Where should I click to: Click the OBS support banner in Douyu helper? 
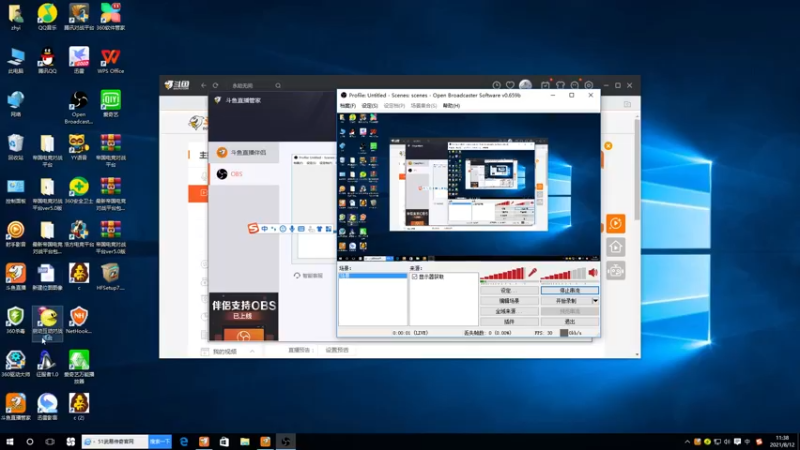(244, 316)
